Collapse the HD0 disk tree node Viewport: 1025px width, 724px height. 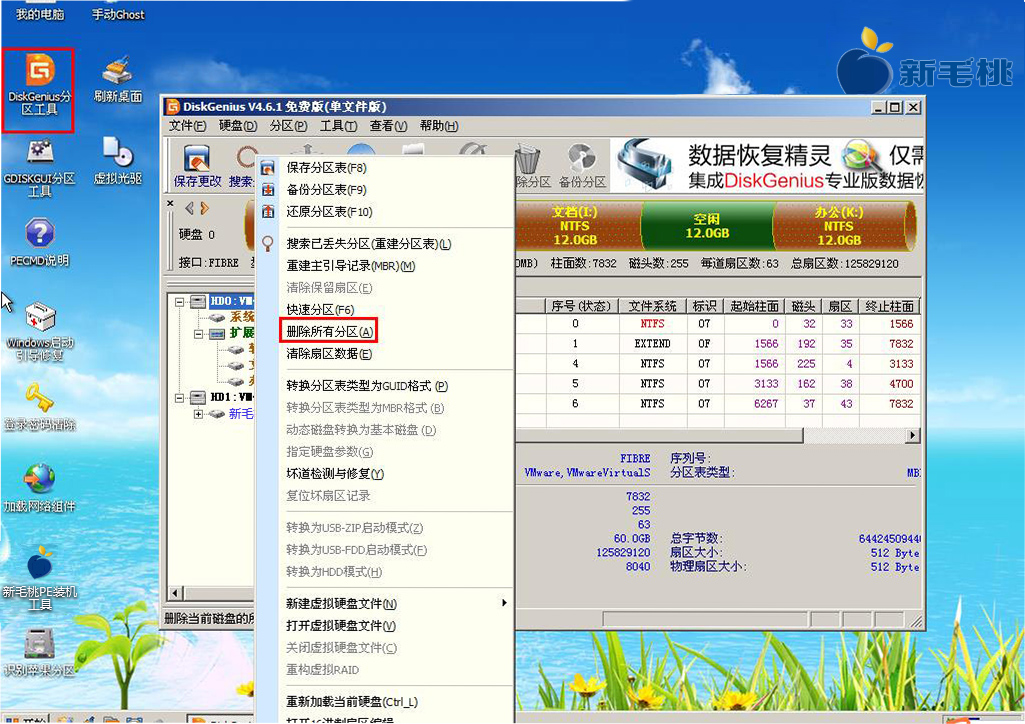(179, 302)
